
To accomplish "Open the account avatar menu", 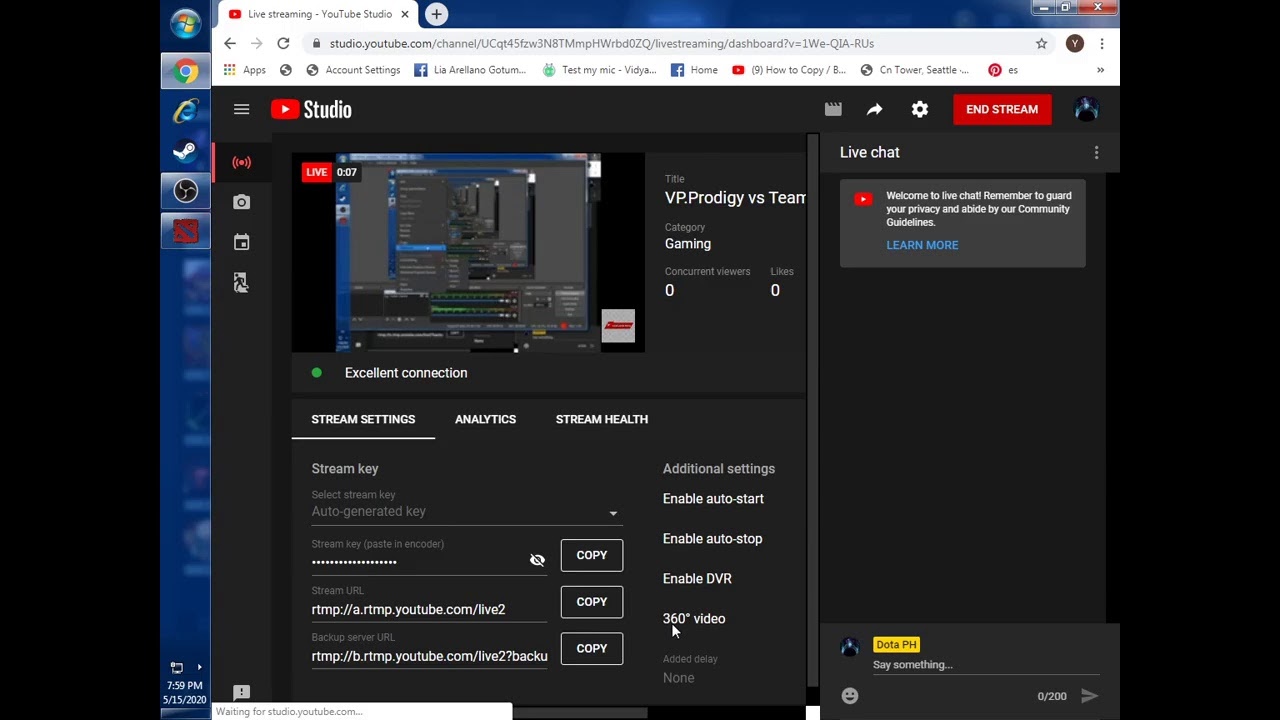I will point(1086,109).
